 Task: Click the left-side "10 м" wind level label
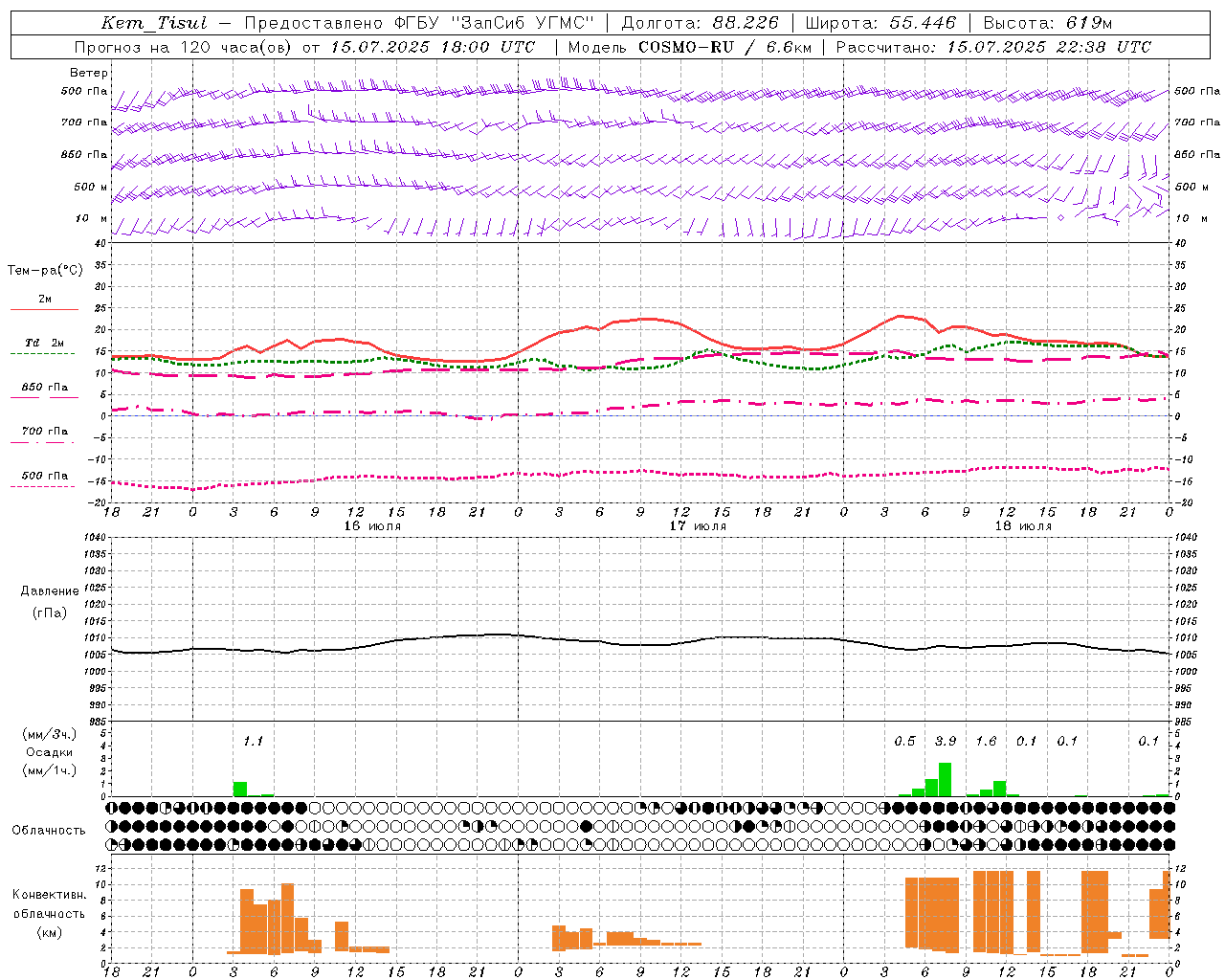93,218
